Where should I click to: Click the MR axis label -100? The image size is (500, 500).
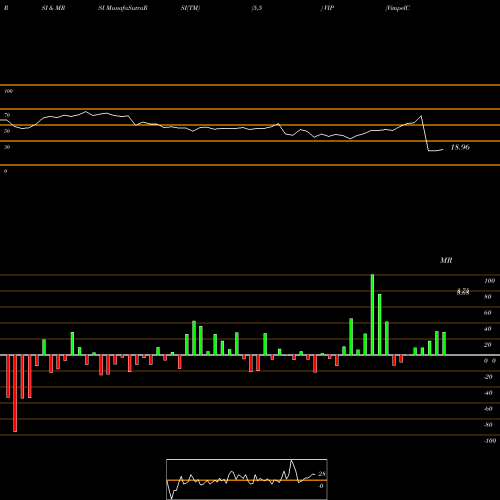[x=490, y=441]
